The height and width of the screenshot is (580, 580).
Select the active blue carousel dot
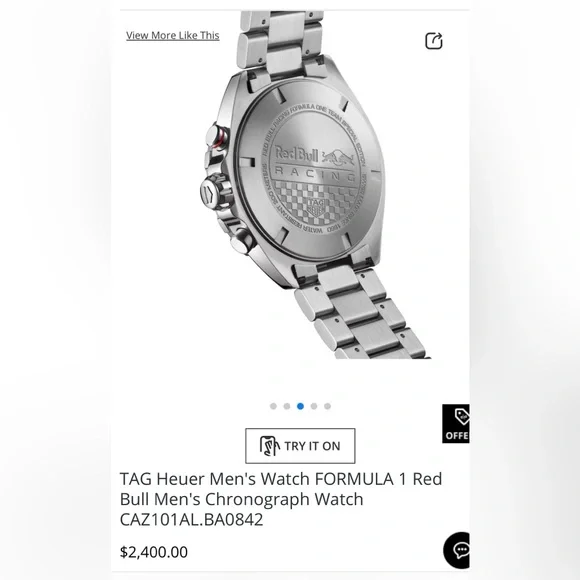pos(300,406)
